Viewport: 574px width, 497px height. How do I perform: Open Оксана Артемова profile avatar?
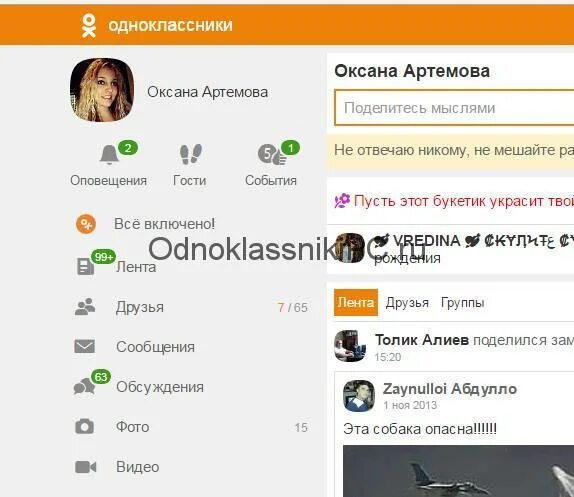[x=102, y=90]
